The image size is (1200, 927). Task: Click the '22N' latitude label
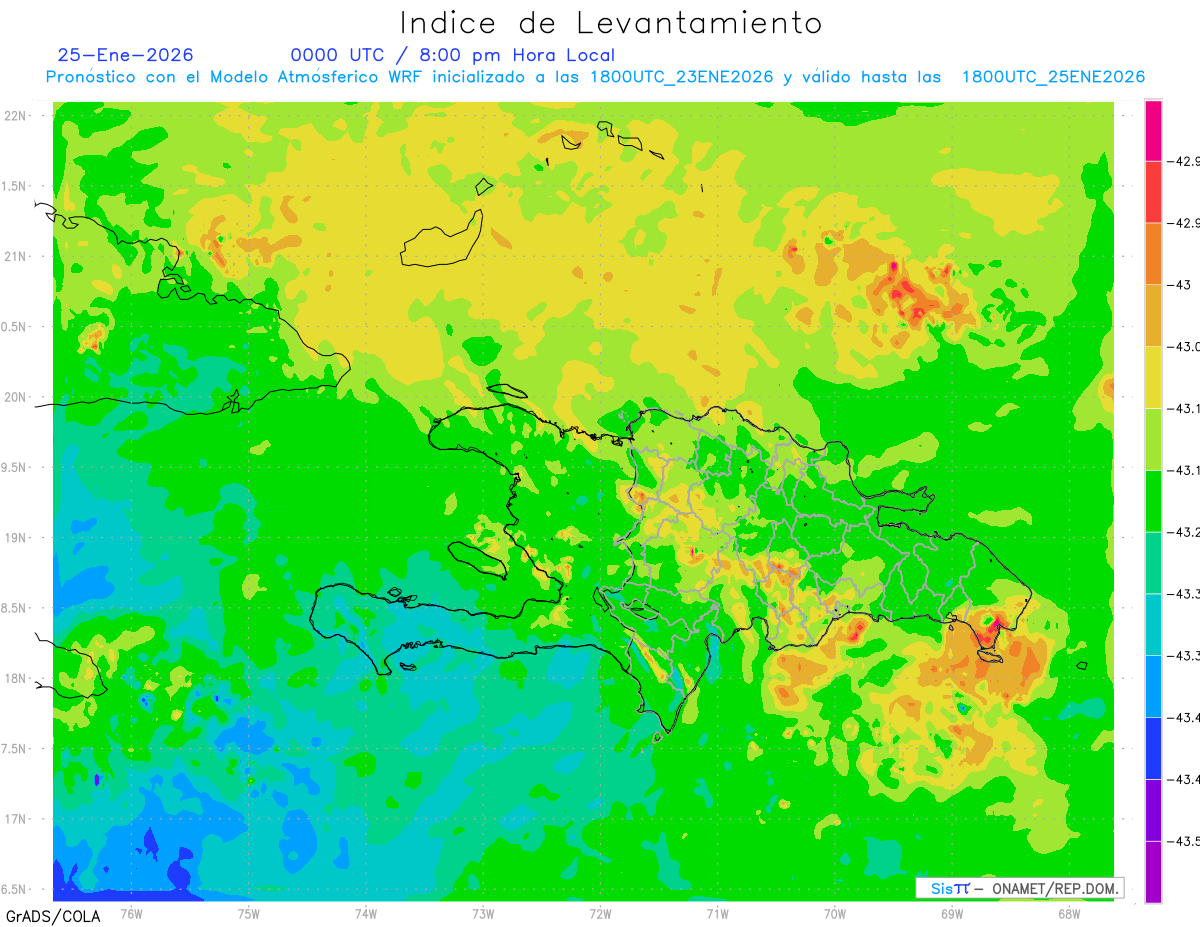tap(16, 116)
